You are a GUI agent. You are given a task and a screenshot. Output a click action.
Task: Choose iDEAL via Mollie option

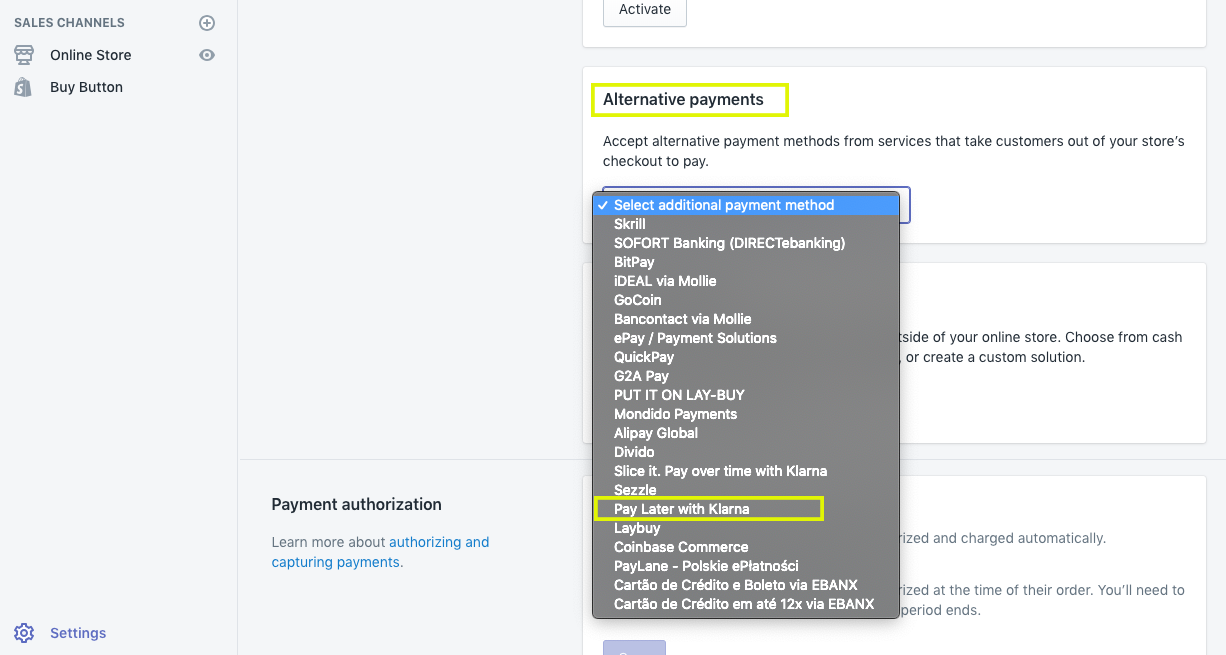click(746, 281)
